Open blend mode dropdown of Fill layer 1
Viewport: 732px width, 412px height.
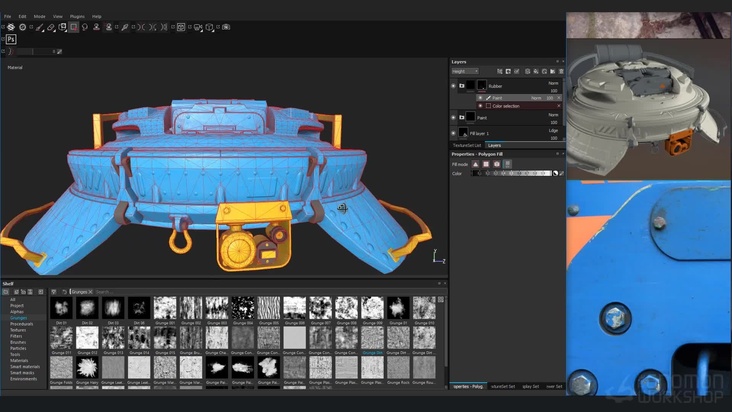[x=553, y=129]
